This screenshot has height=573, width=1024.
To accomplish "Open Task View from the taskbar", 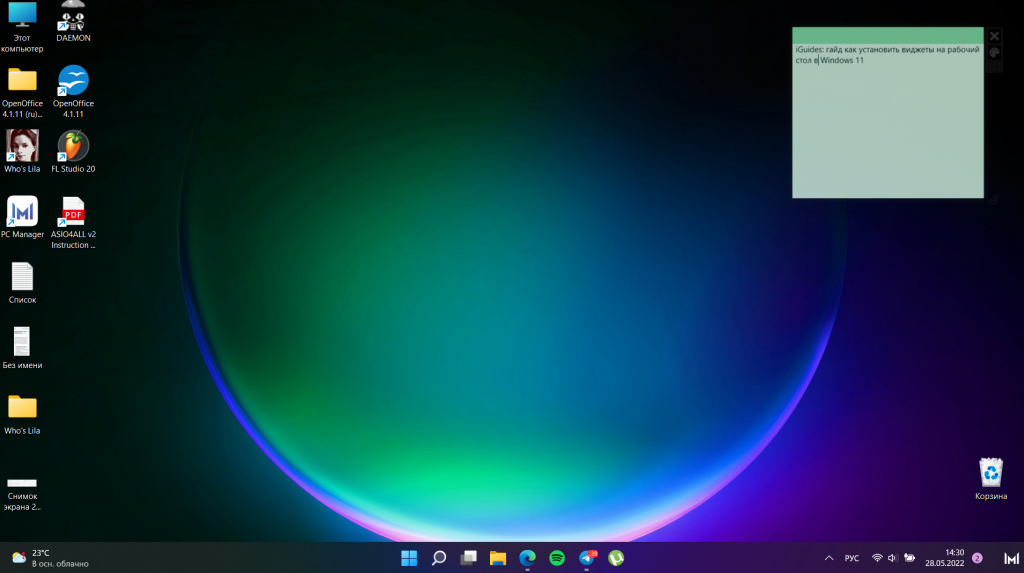I will pos(468,557).
